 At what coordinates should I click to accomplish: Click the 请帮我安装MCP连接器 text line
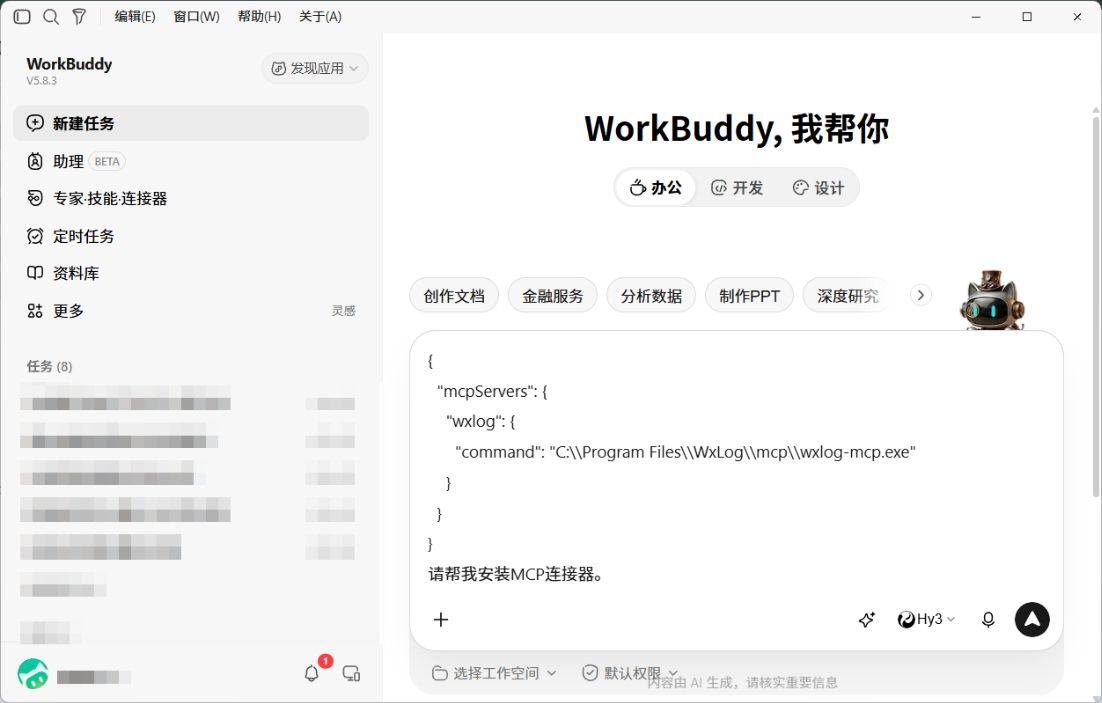coord(516,574)
